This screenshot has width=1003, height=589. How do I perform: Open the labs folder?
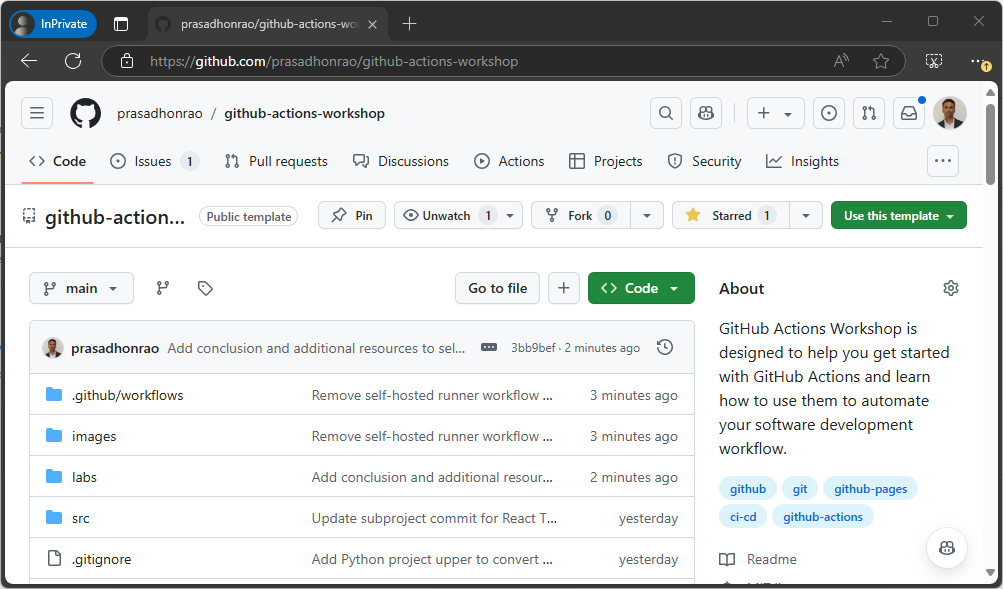coord(84,477)
